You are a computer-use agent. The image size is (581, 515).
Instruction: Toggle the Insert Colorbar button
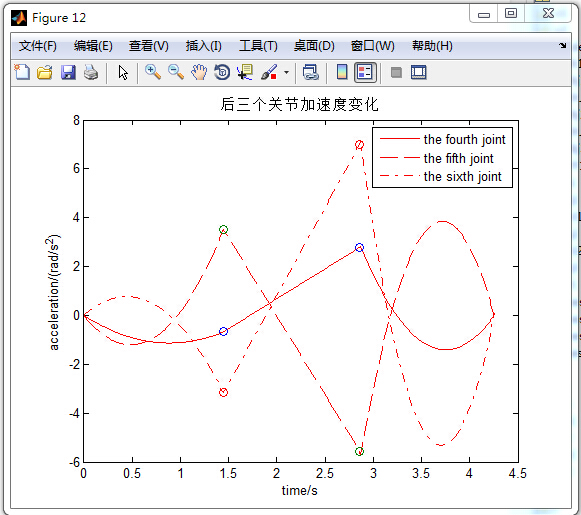[x=342, y=72]
